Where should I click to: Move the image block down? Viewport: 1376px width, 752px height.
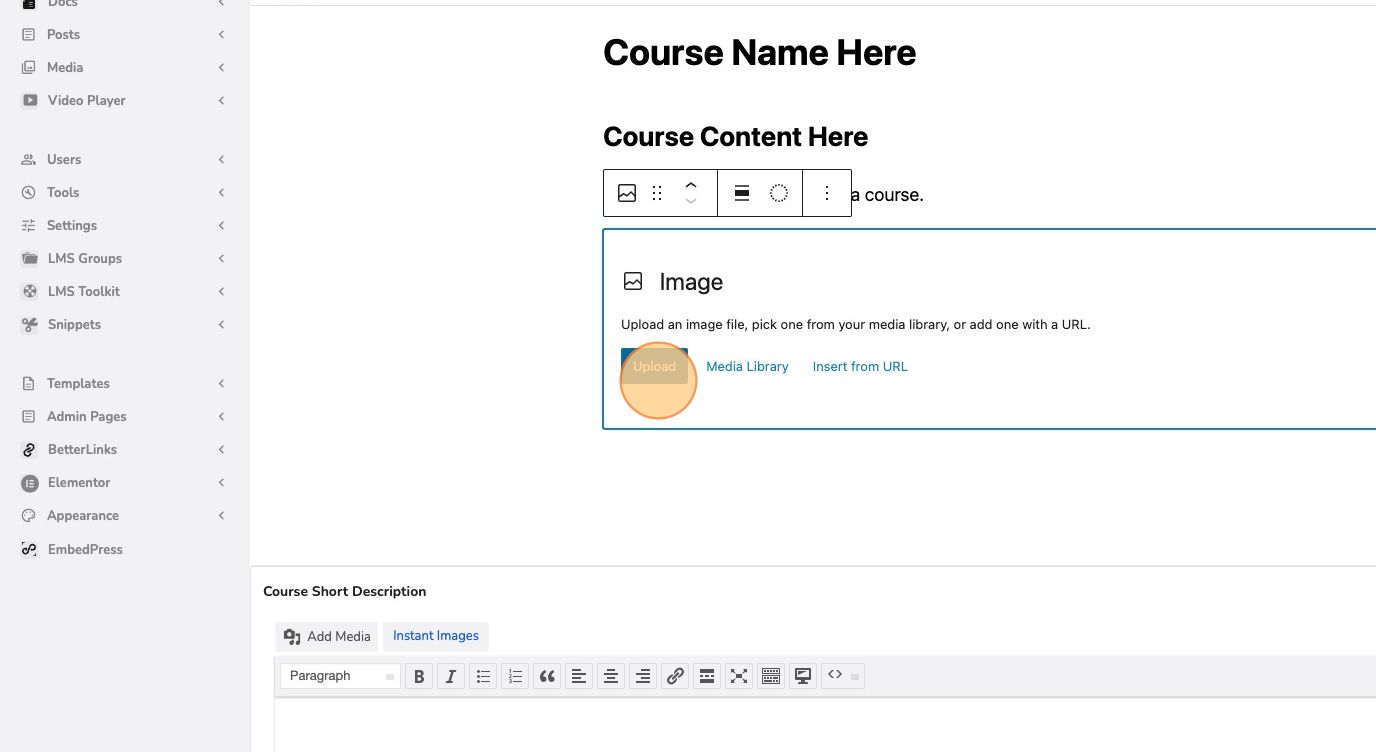point(690,201)
